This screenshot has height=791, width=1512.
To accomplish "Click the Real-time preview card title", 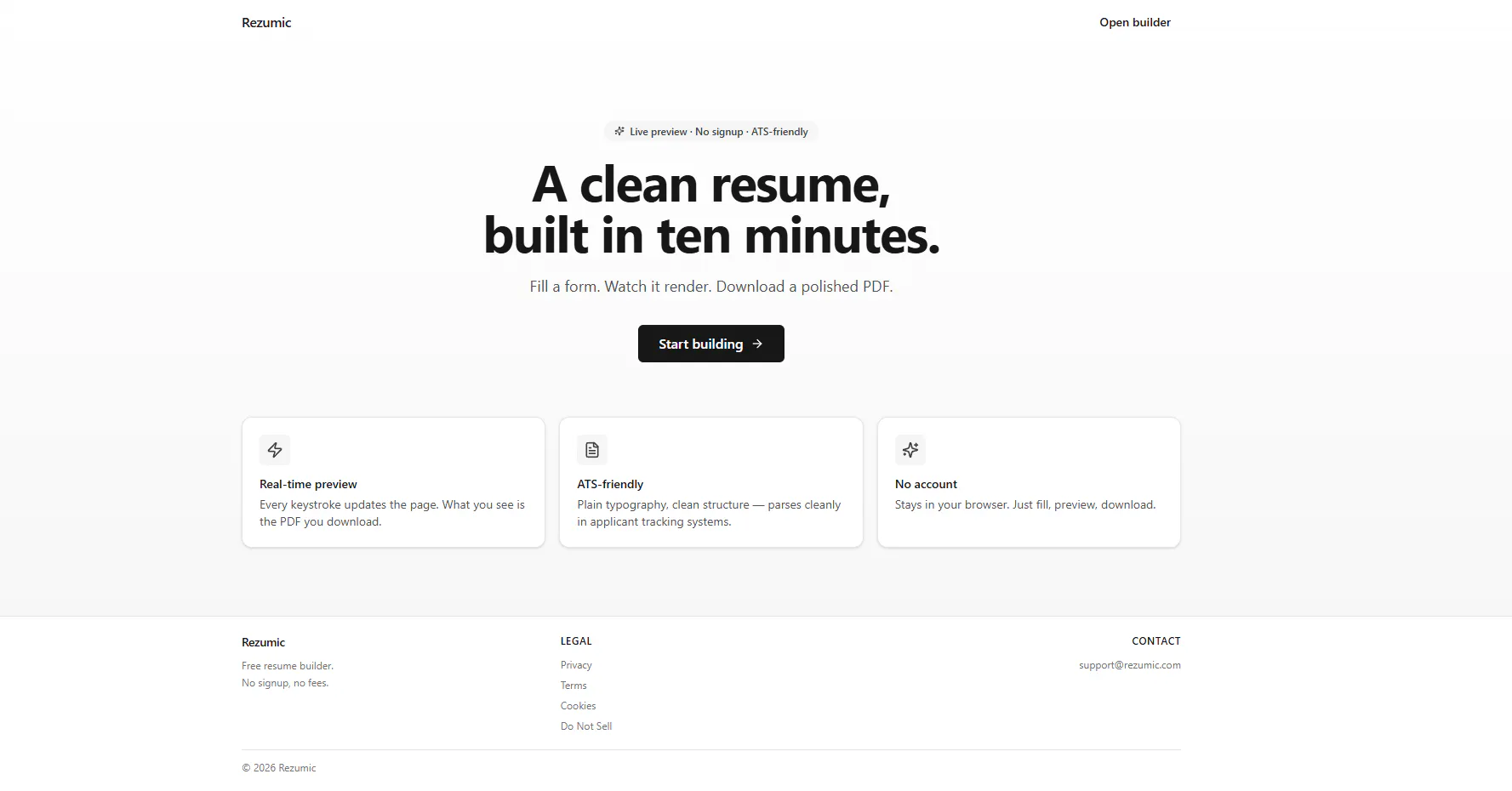I will (308, 484).
